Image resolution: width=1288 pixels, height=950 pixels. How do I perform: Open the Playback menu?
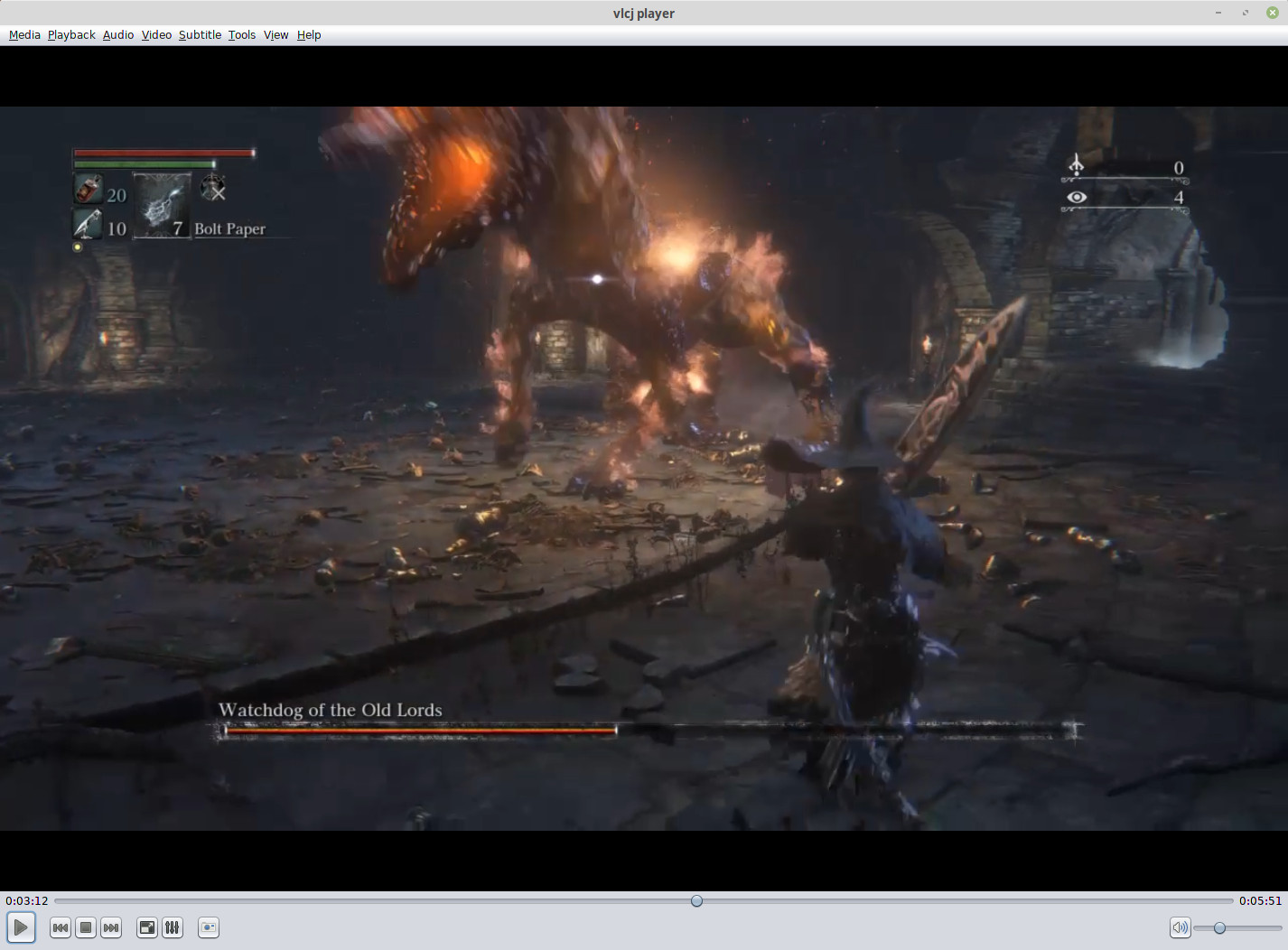tap(71, 34)
